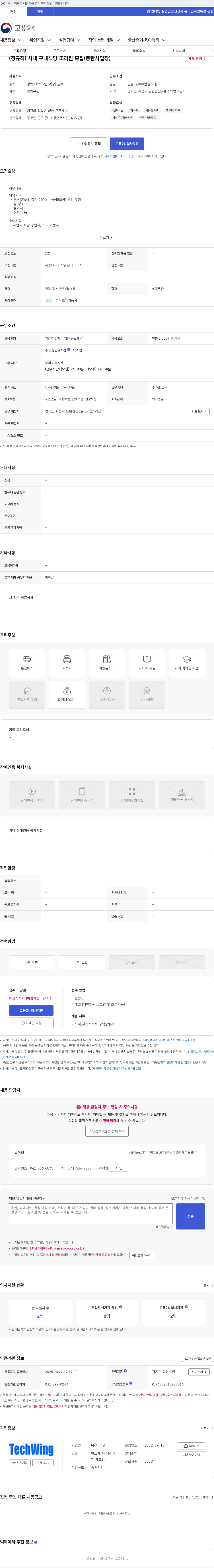Jump to the 복리후생 section tab

pos(139,51)
